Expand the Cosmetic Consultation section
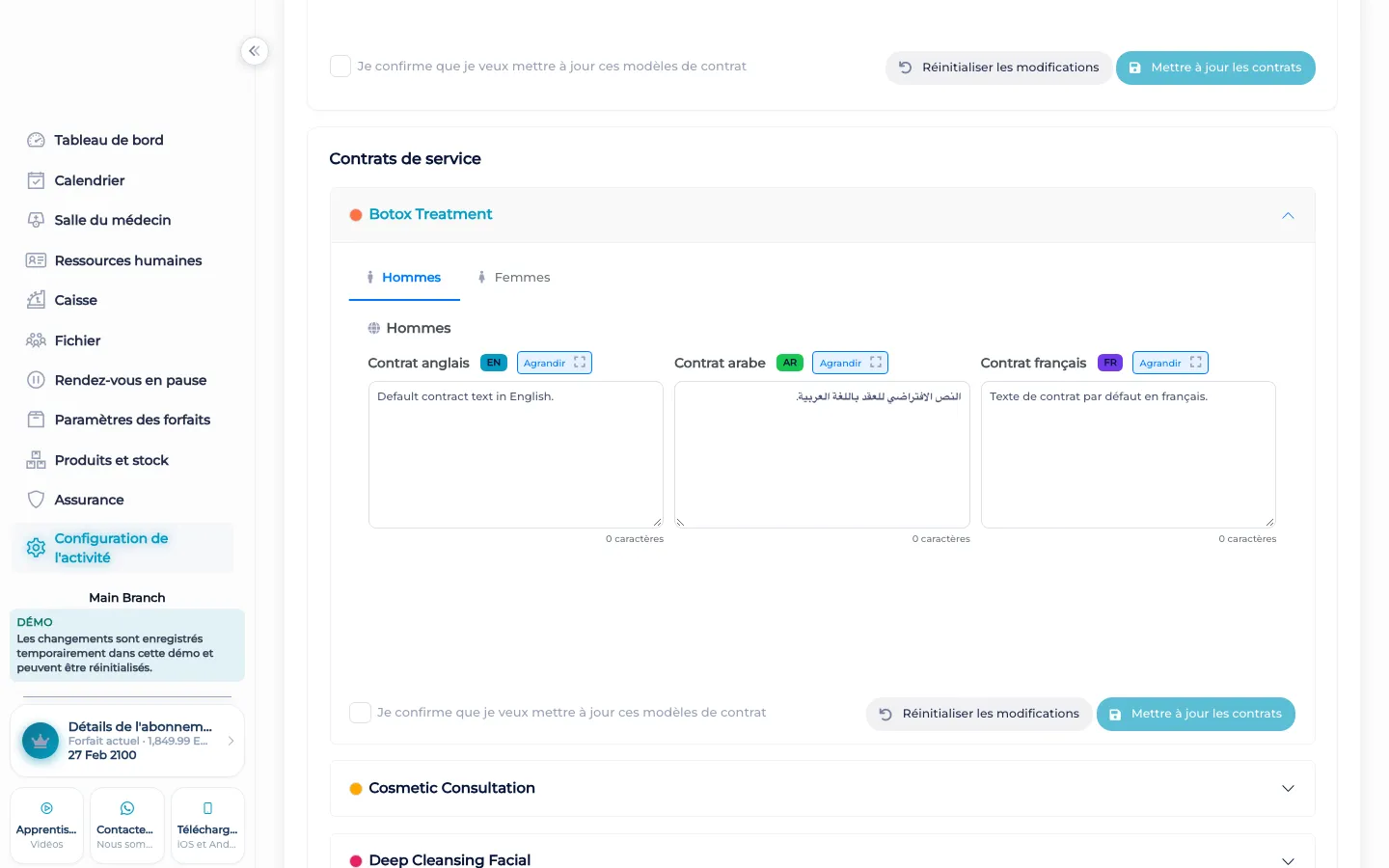Screen dimensions: 1389x868 (1288, 789)
